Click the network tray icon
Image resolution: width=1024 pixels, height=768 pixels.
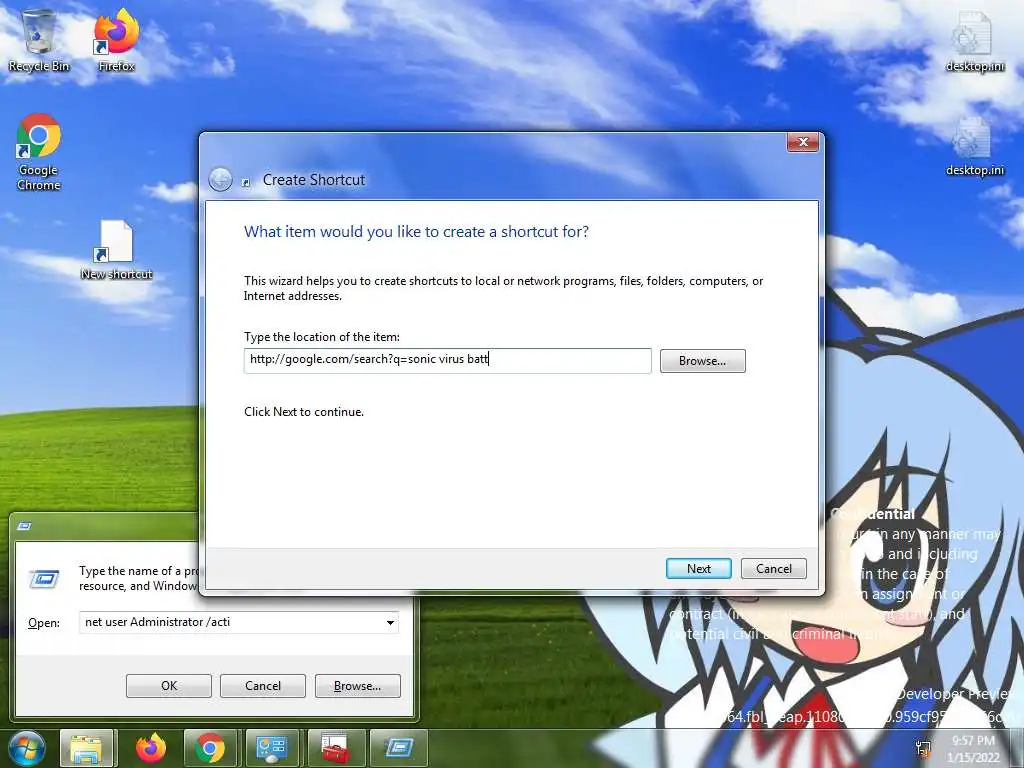923,748
